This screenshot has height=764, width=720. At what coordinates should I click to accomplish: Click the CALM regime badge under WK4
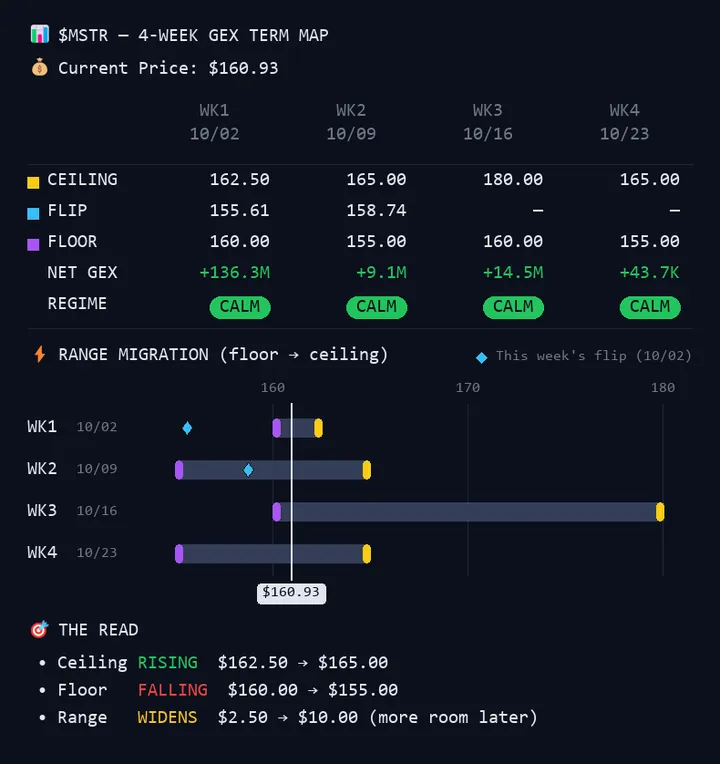[650, 307]
